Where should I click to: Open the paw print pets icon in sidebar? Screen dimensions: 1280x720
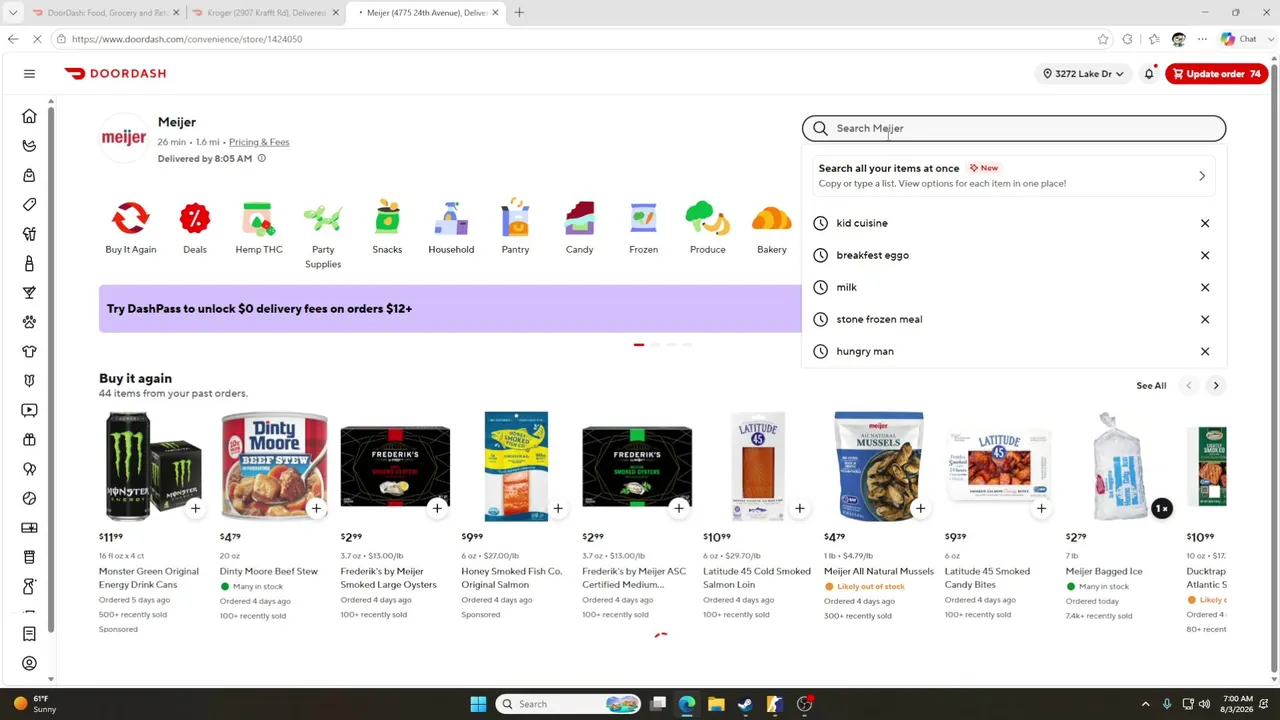click(29, 322)
